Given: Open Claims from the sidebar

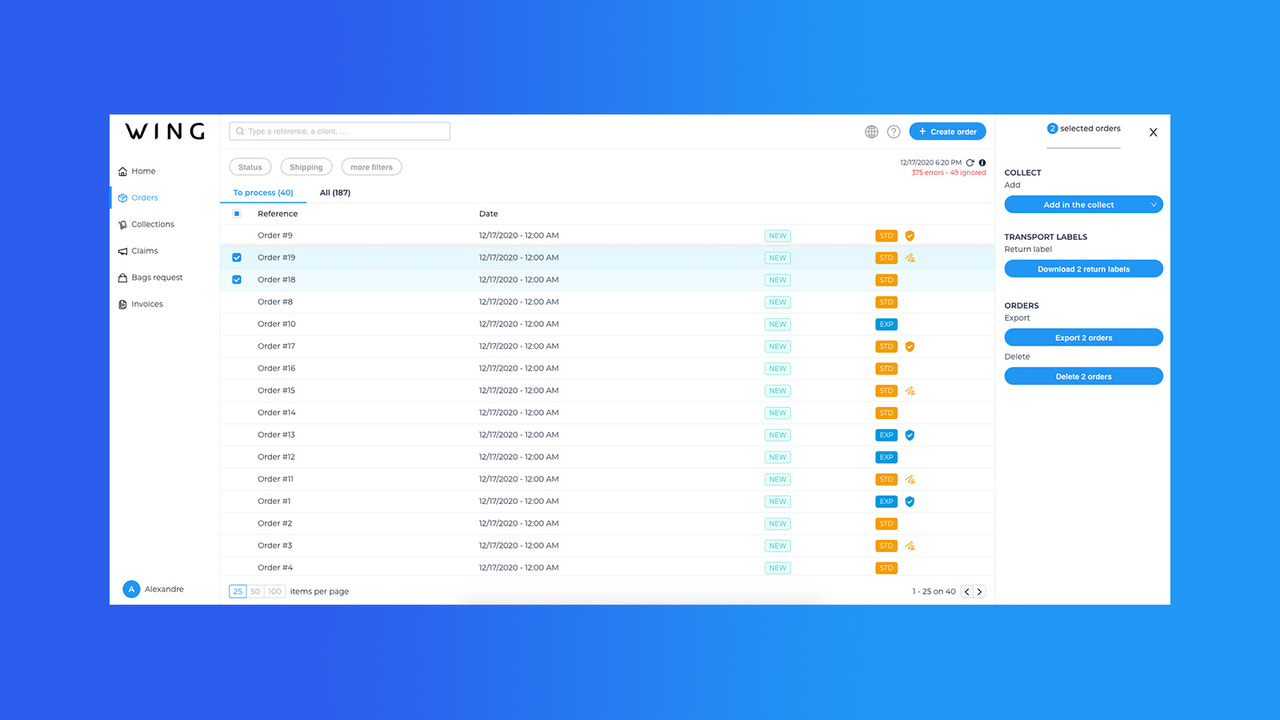Looking at the screenshot, I should point(143,250).
